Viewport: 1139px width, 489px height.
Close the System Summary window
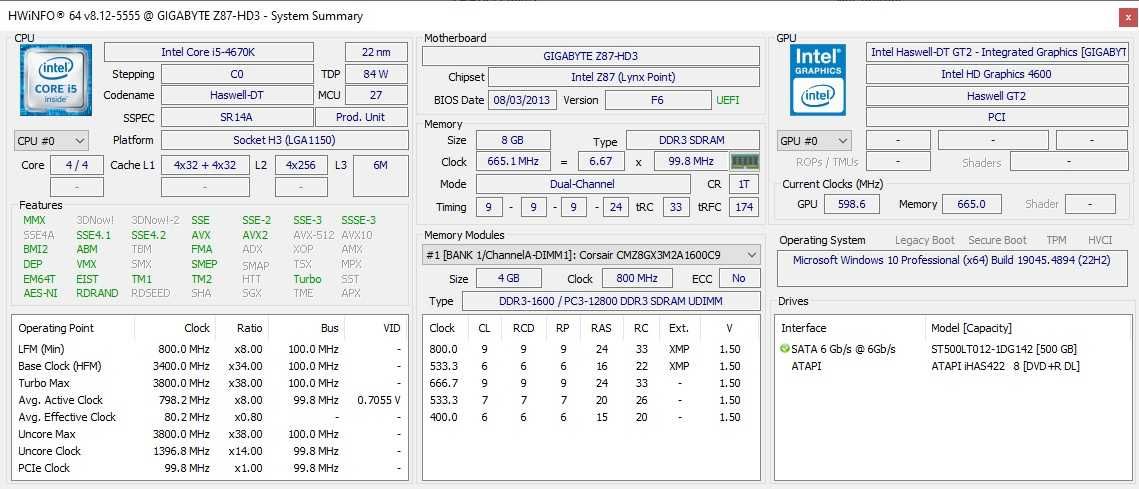point(1127,16)
